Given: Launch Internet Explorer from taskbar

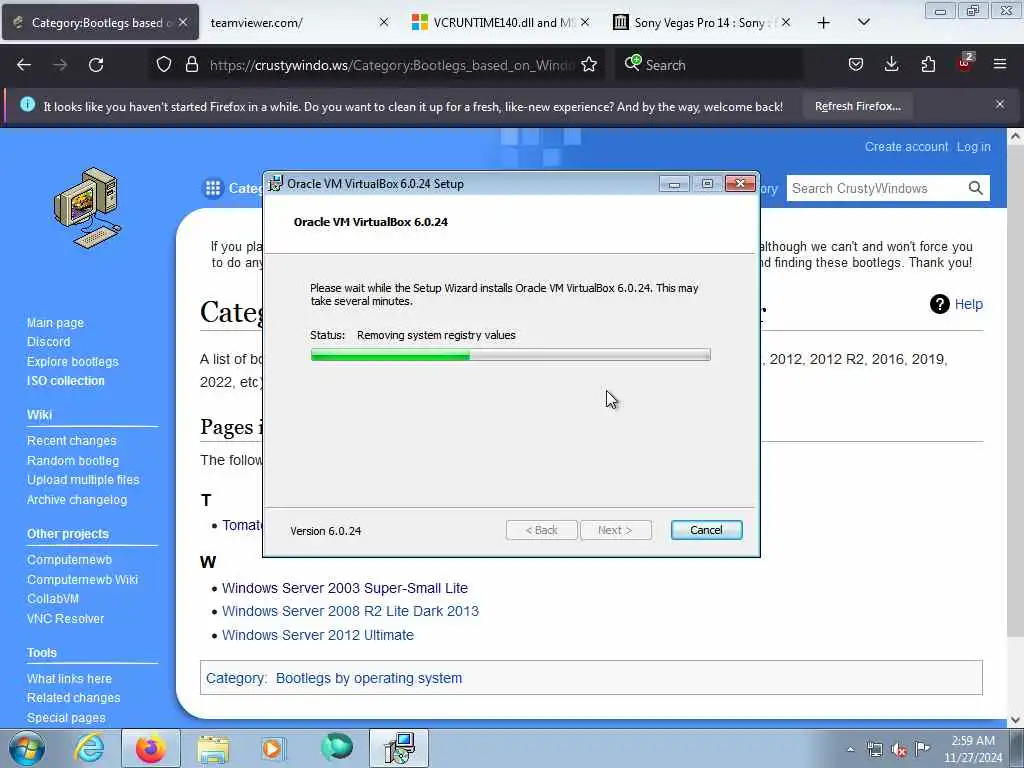Looking at the screenshot, I should click(89, 748).
